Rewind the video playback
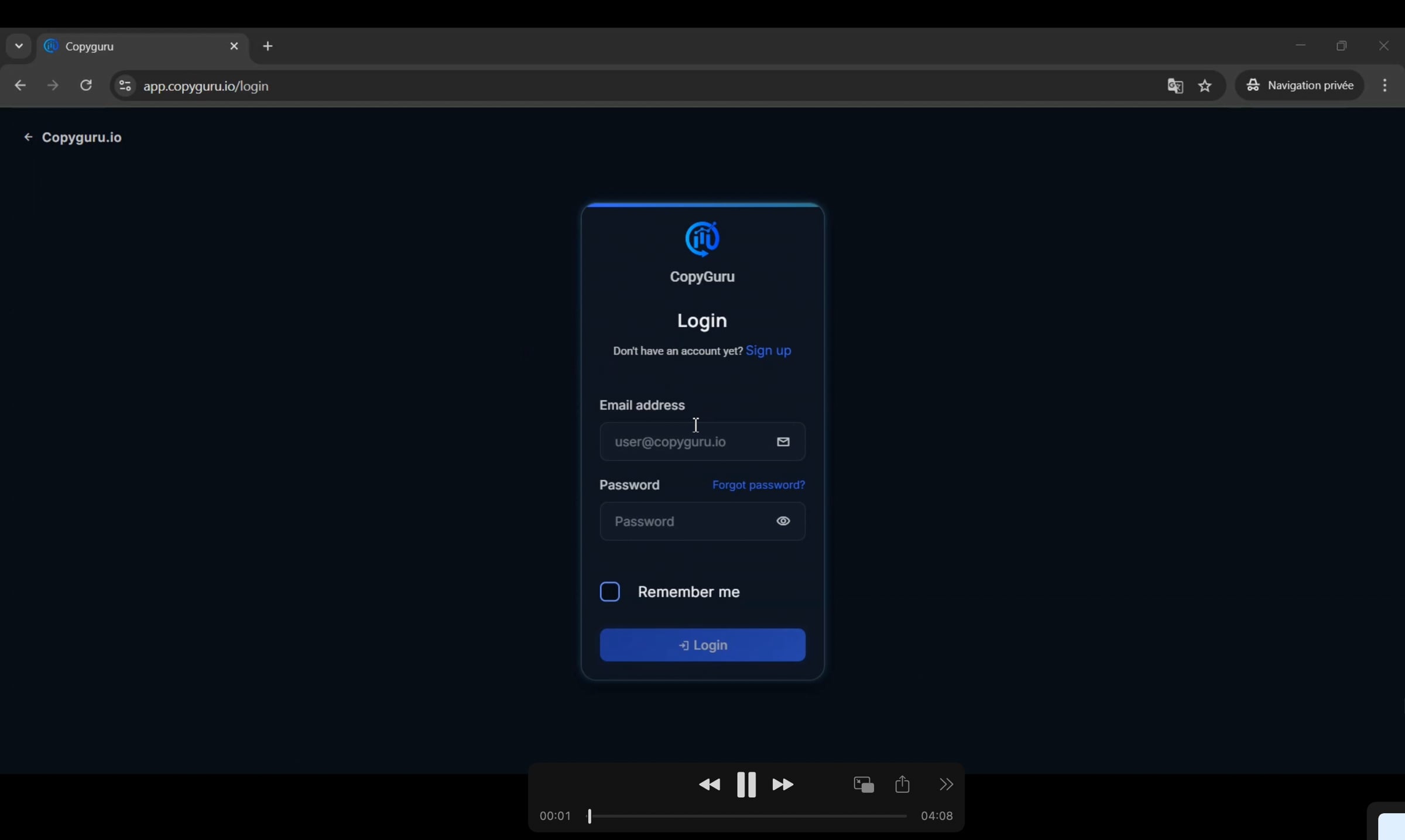 coord(710,784)
